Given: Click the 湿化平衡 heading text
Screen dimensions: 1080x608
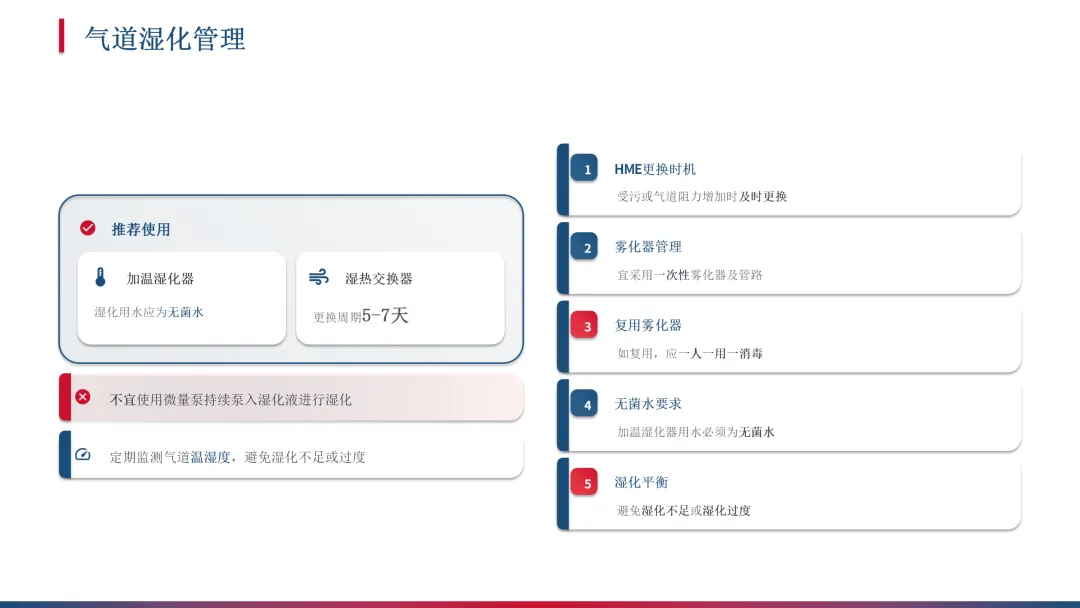Looking at the screenshot, I should pos(641,482).
